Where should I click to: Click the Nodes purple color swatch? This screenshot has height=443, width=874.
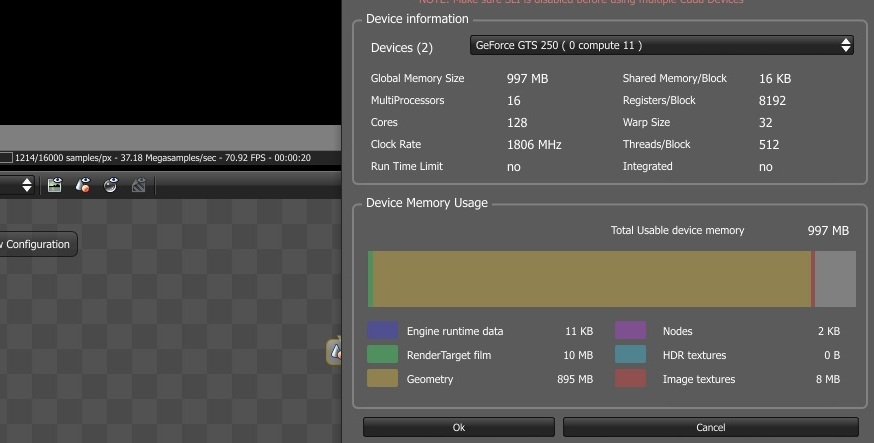click(x=630, y=330)
